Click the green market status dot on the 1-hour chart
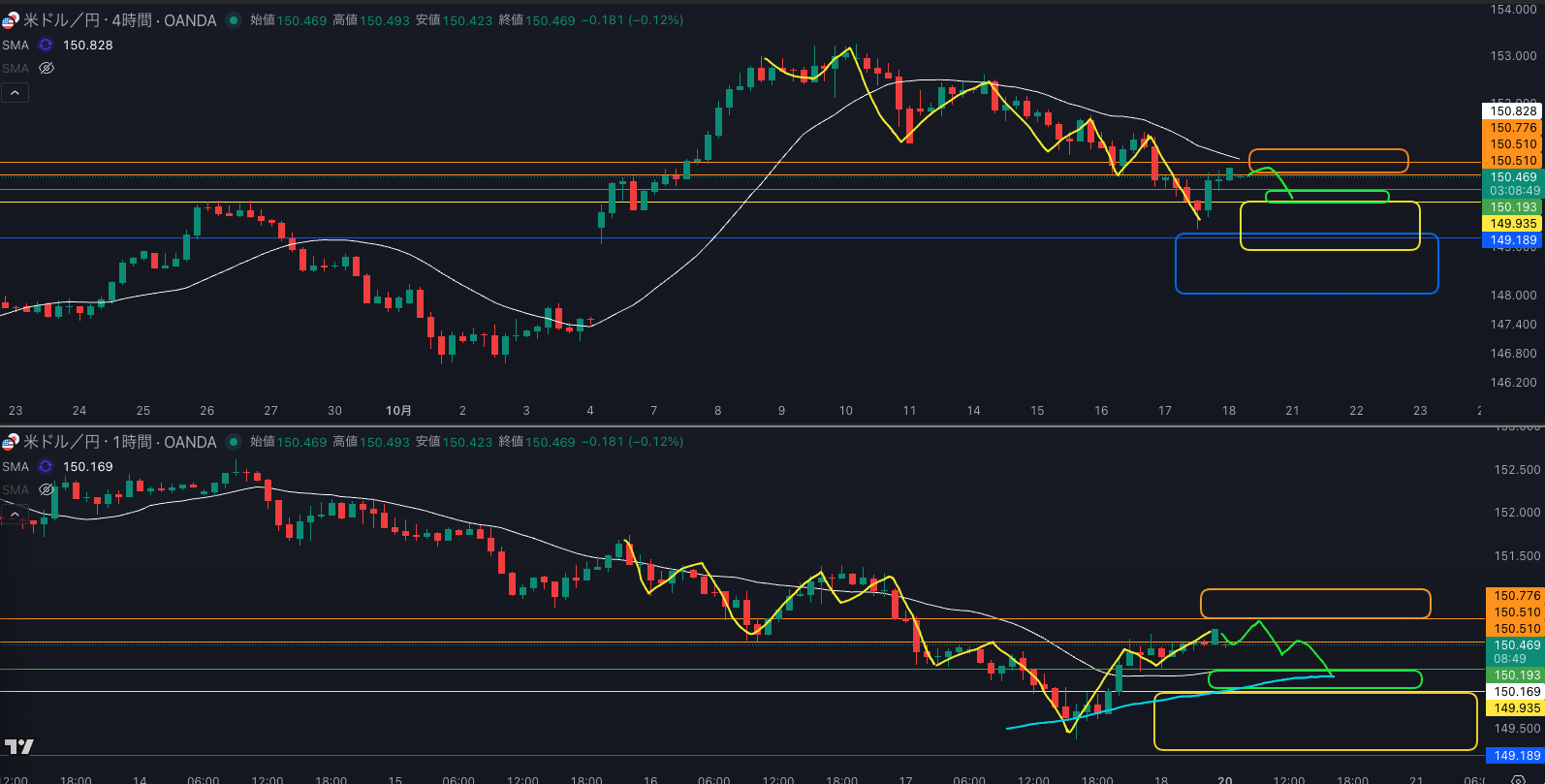The image size is (1545, 784). pyautogui.click(x=234, y=442)
